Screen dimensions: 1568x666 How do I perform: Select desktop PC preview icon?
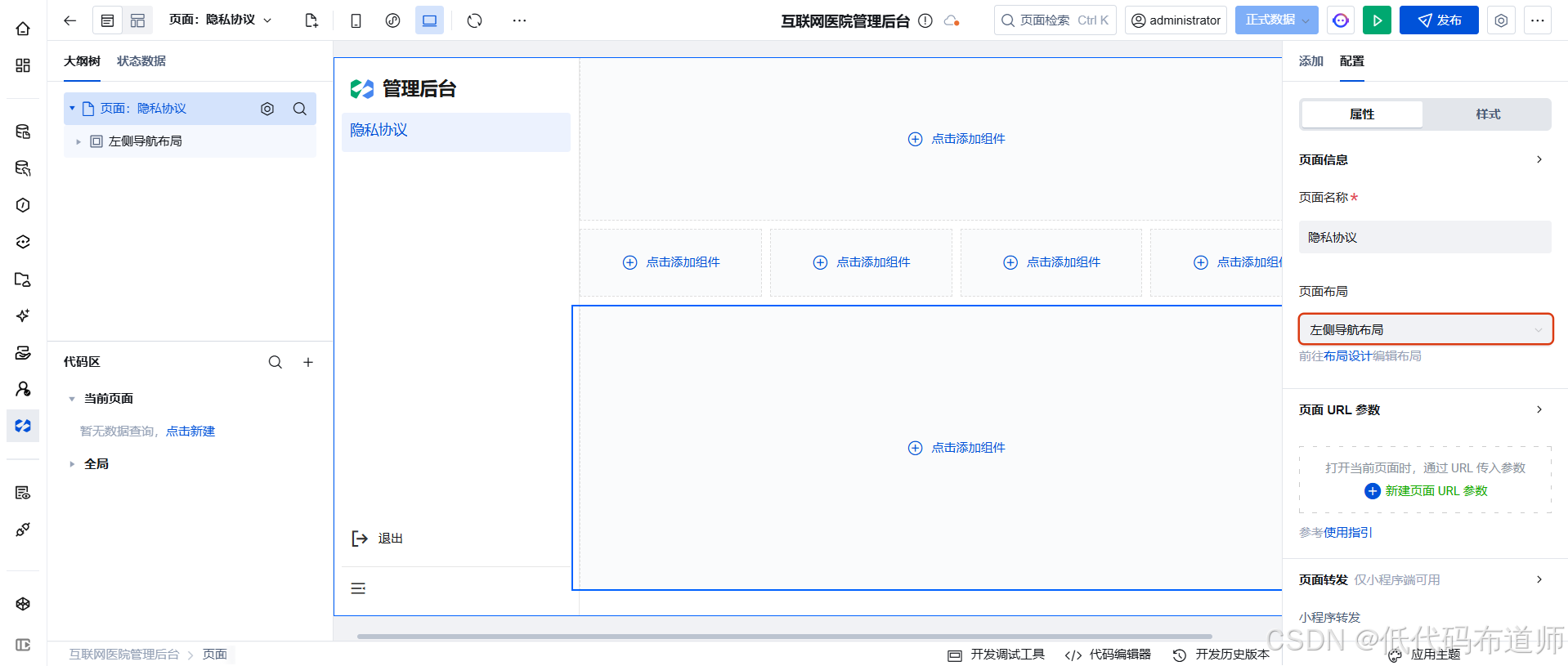pos(429,20)
